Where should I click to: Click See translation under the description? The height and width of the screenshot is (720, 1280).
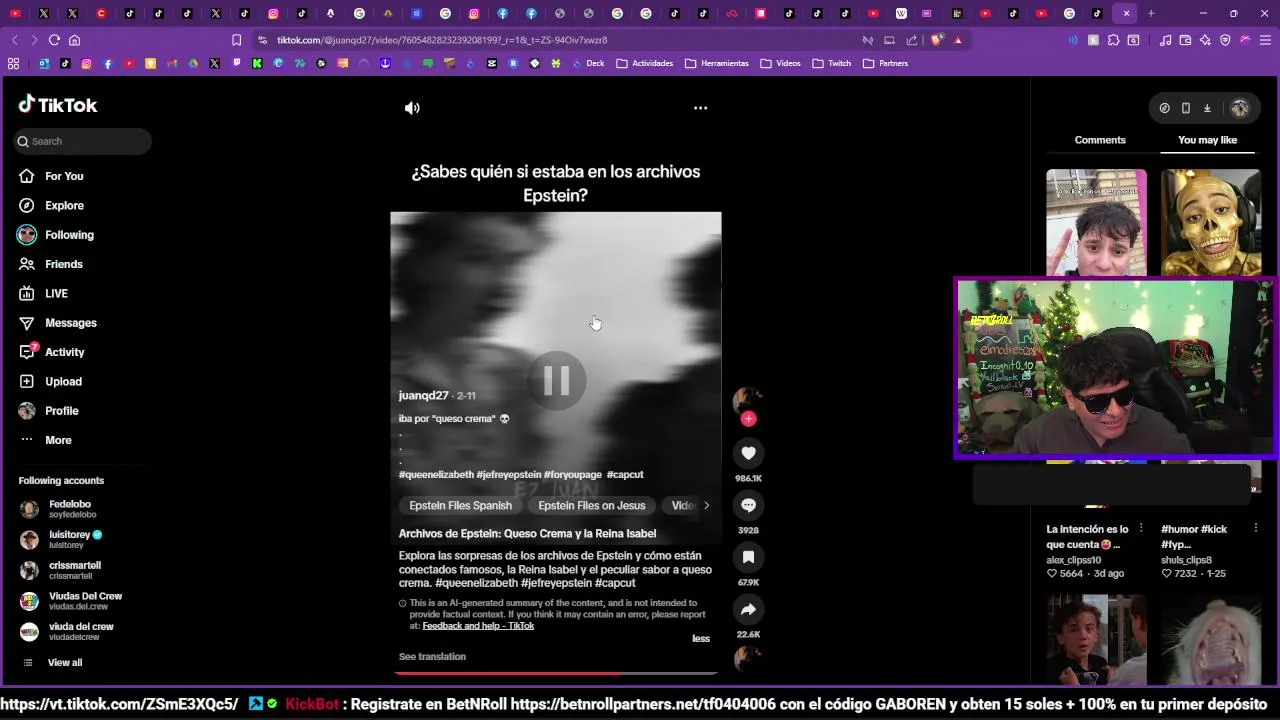coord(432,656)
